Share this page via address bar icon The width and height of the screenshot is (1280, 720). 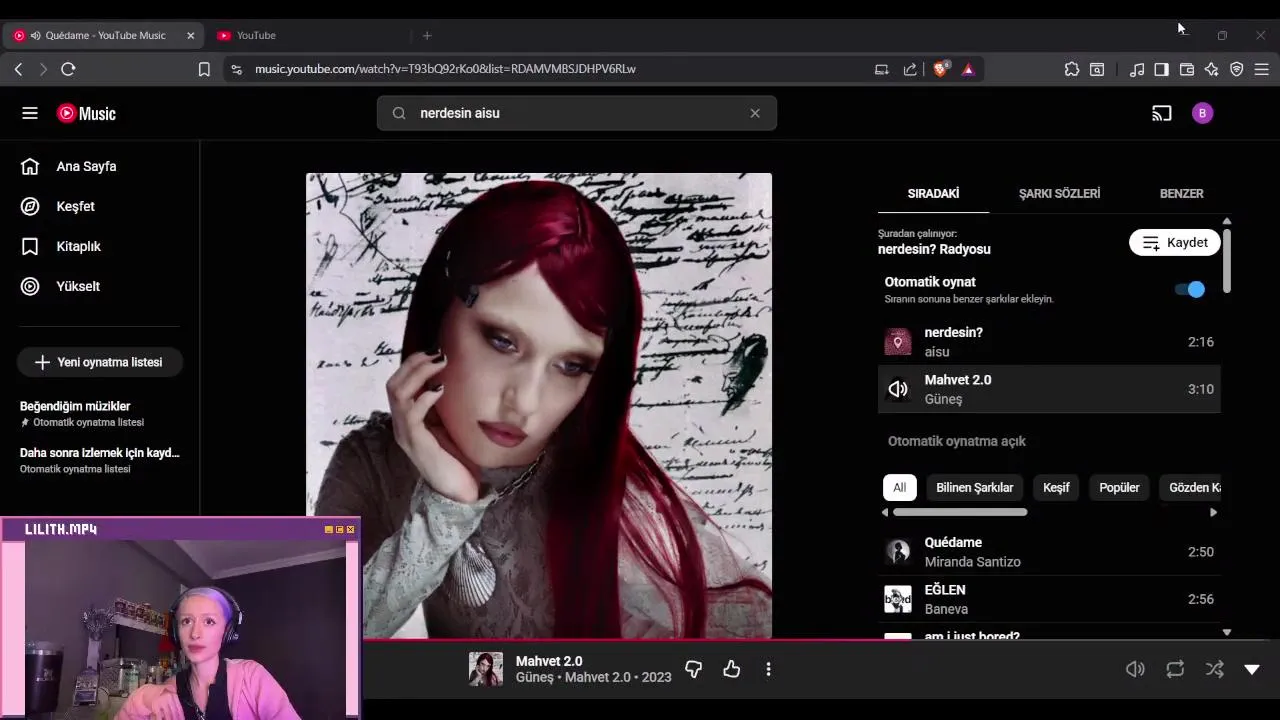tap(910, 69)
